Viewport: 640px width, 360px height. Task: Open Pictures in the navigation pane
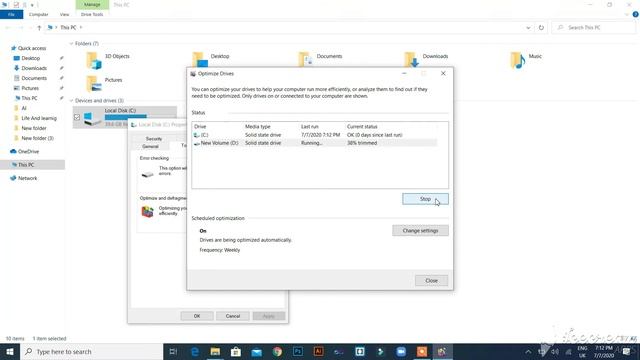(30, 88)
